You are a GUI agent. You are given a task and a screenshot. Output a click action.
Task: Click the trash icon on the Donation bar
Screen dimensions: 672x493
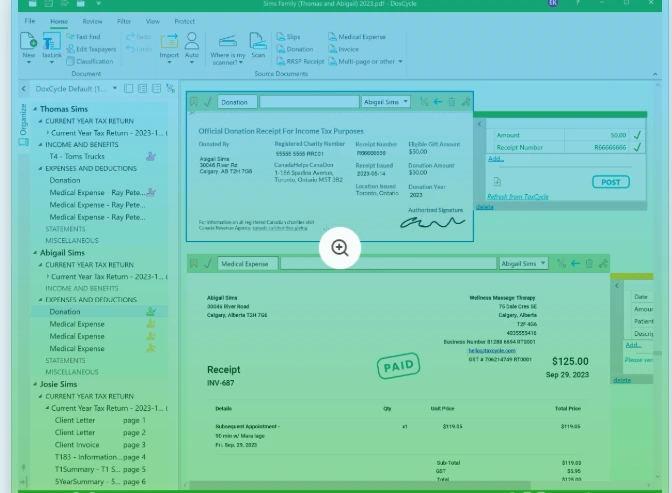pos(452,102)
